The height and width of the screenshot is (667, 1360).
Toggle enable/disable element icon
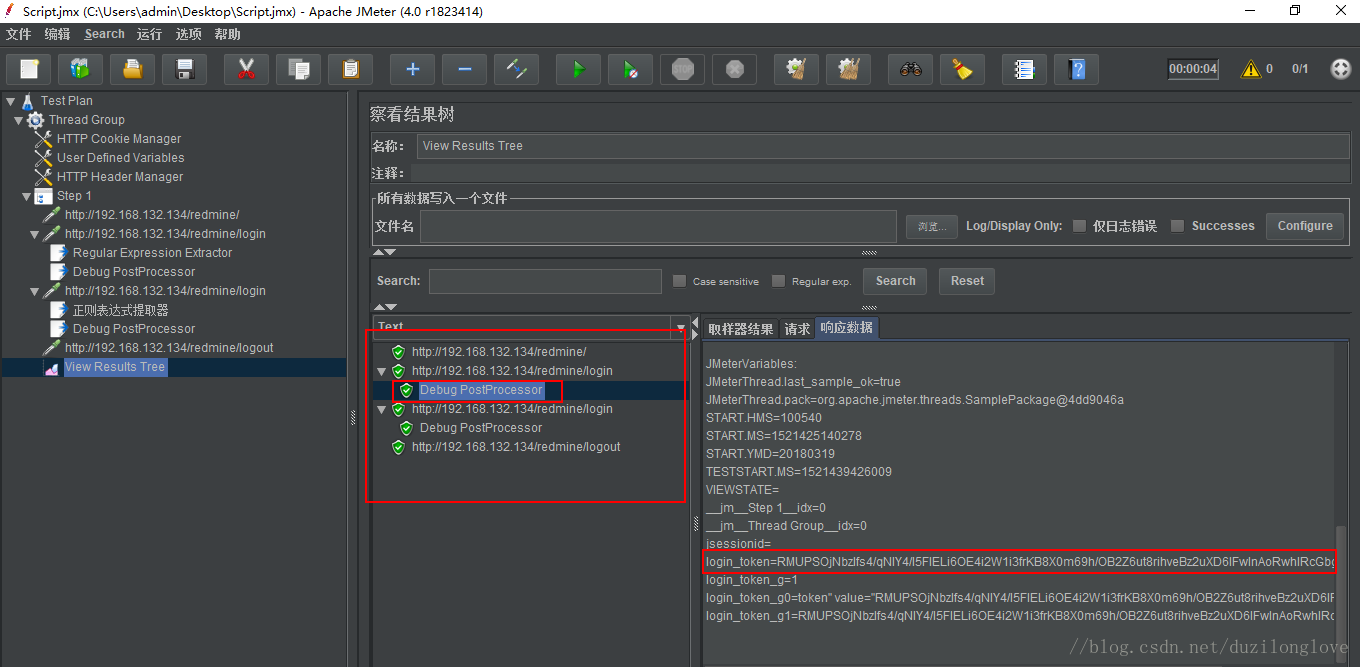pyautogui.click(x=516, y=69)
